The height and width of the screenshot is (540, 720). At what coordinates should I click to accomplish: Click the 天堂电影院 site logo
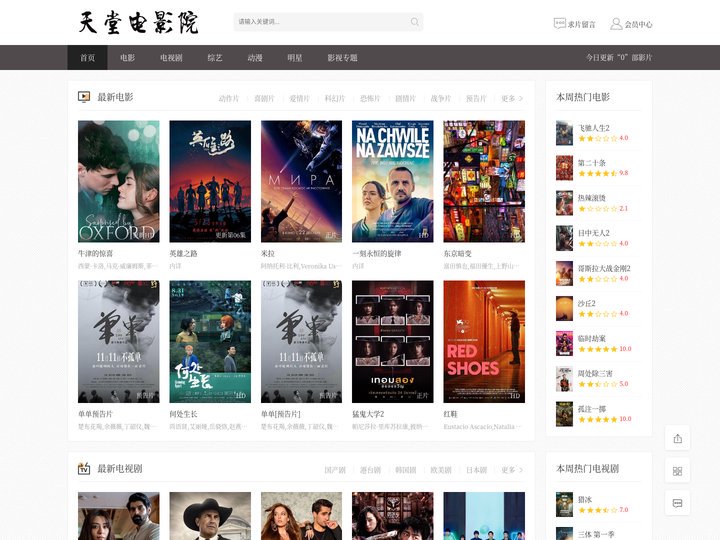(138, 22)
